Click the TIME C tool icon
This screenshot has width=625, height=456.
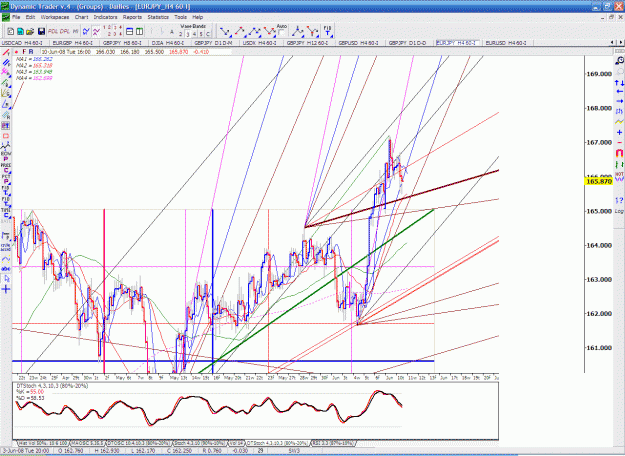pos(6,213)
